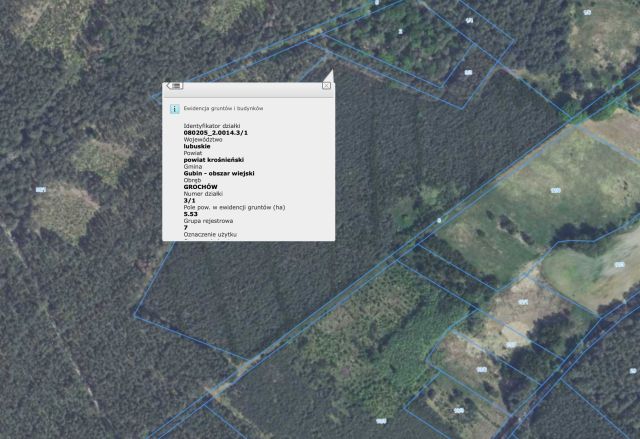Screen dimensions: 640x439
Task: Select the precinct value 'GROCHÓW'
Action: pos(200,187)
